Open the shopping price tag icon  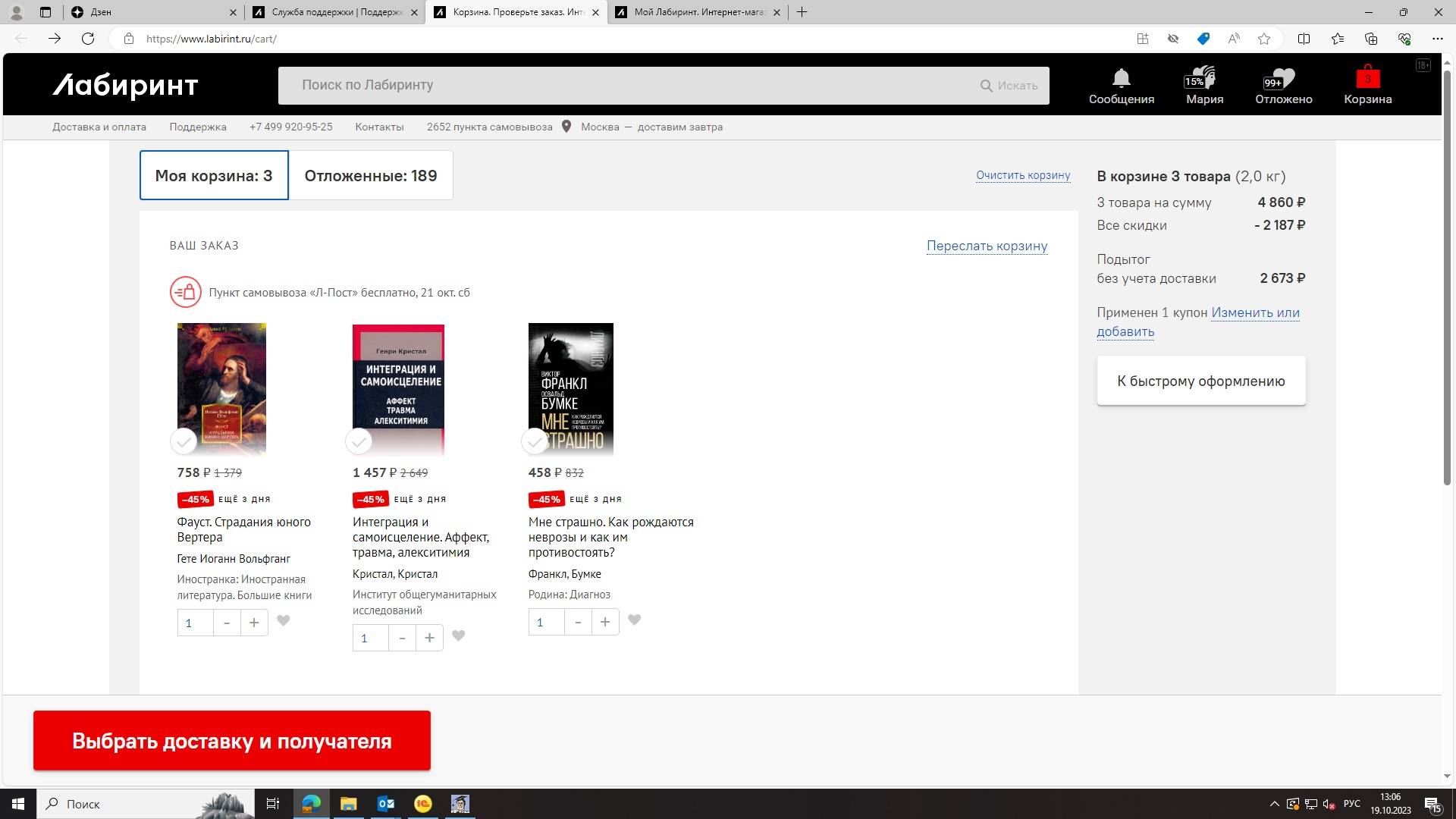click(1203, 39)
